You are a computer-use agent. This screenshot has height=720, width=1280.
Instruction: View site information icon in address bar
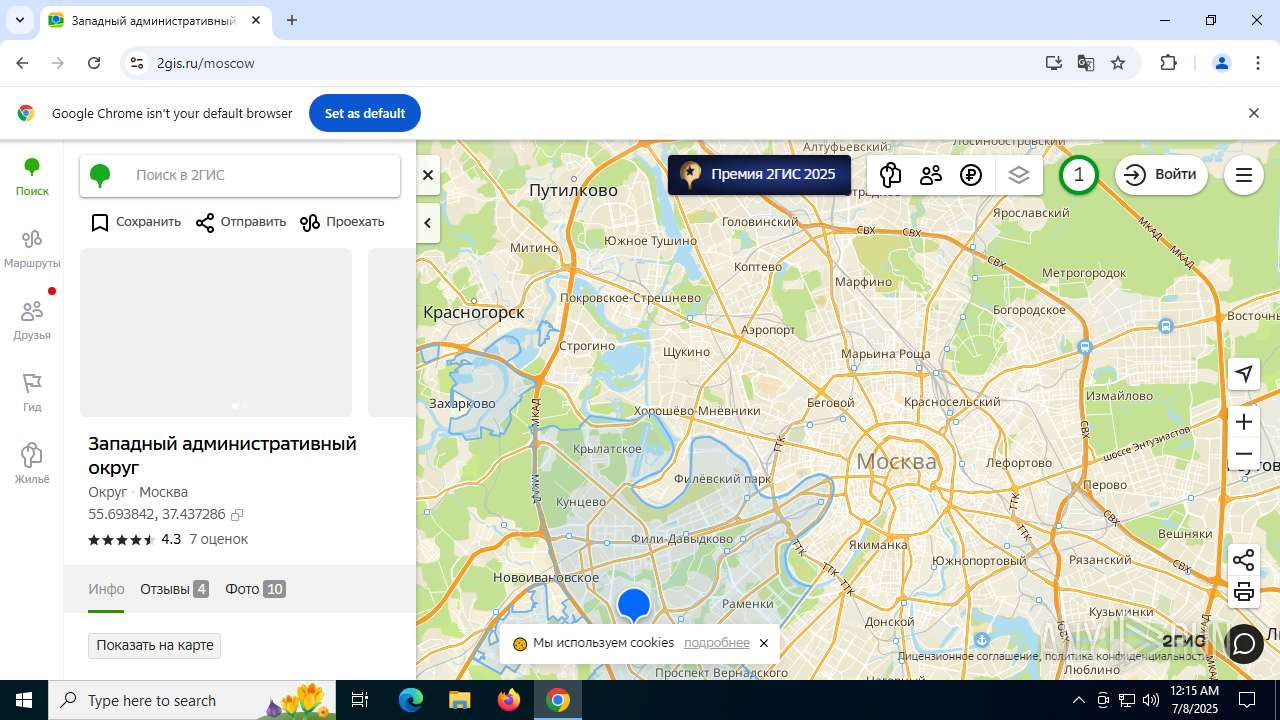click(137, 63)
